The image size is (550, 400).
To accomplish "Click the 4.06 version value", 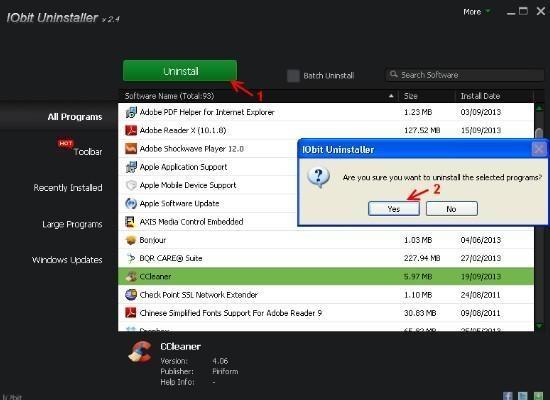I will (x=220, y=361).
